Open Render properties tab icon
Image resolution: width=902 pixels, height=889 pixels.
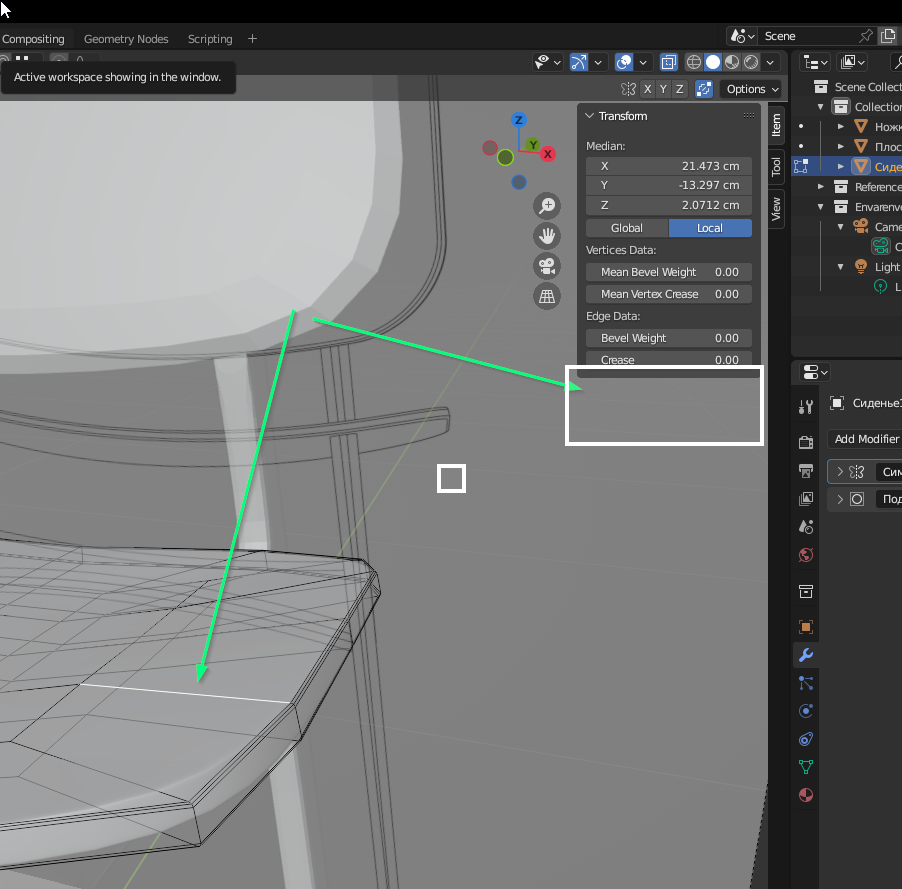(x=806, y=442)
